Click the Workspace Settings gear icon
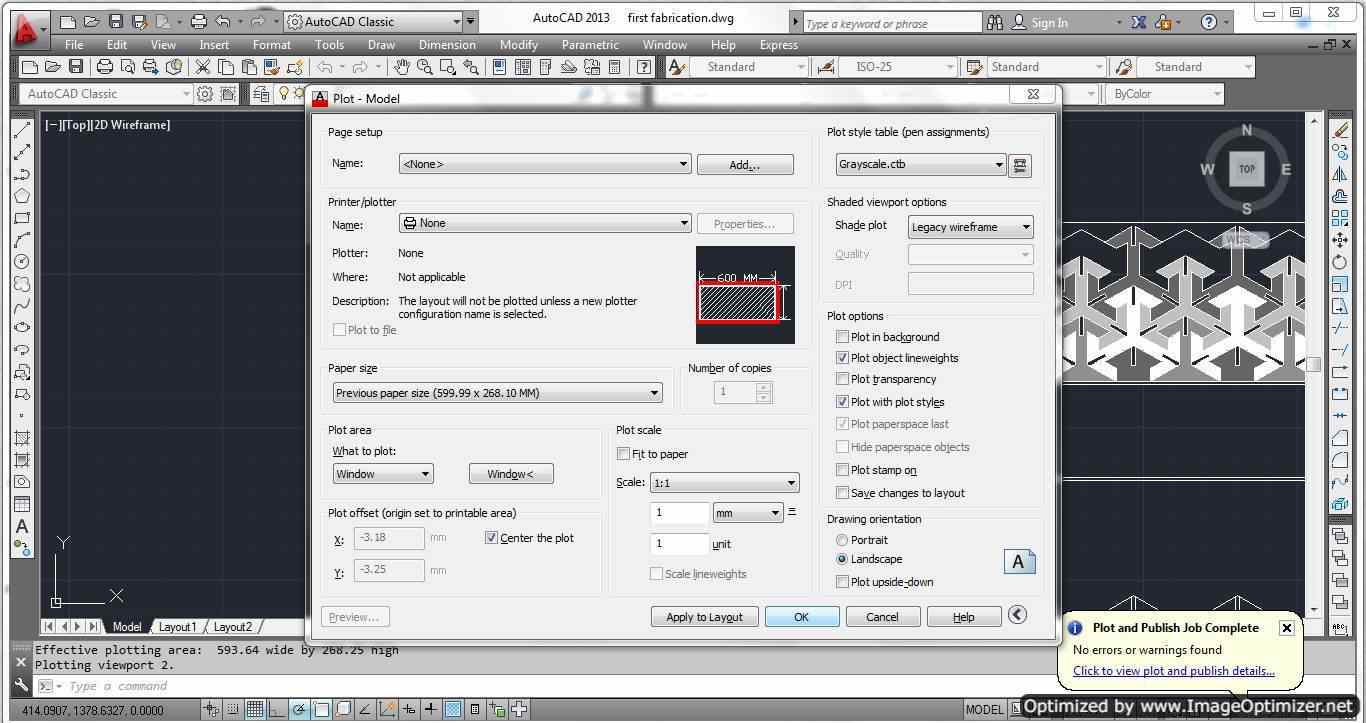 point(205,94)
